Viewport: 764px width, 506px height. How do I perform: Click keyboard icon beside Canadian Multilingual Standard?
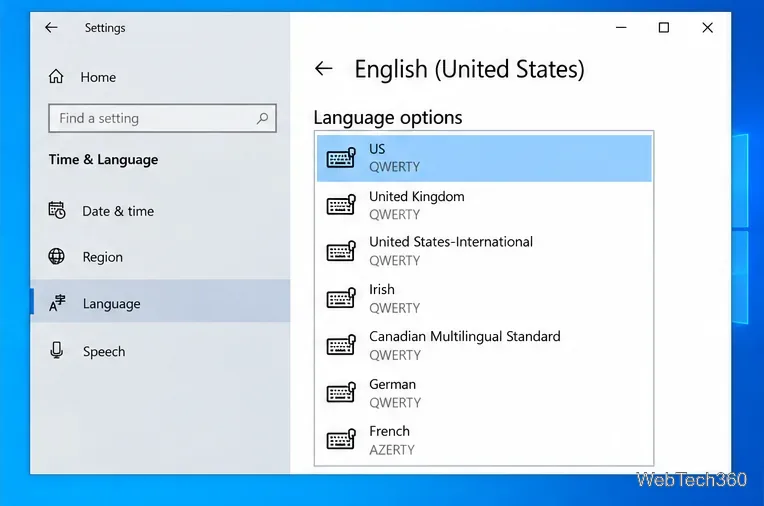tap(341, 345)
